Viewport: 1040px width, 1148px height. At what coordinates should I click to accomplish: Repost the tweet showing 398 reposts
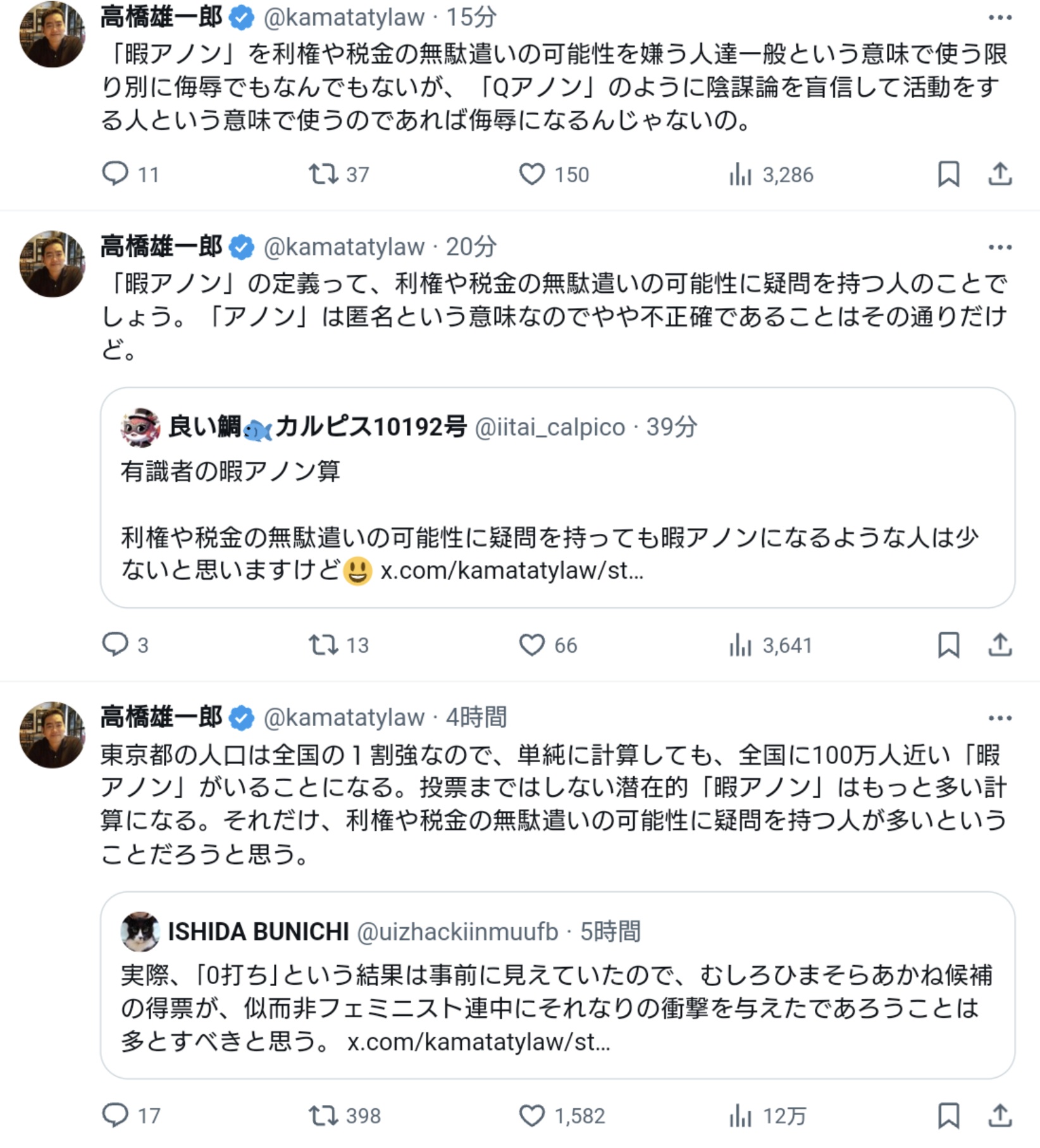point(323,1115)
